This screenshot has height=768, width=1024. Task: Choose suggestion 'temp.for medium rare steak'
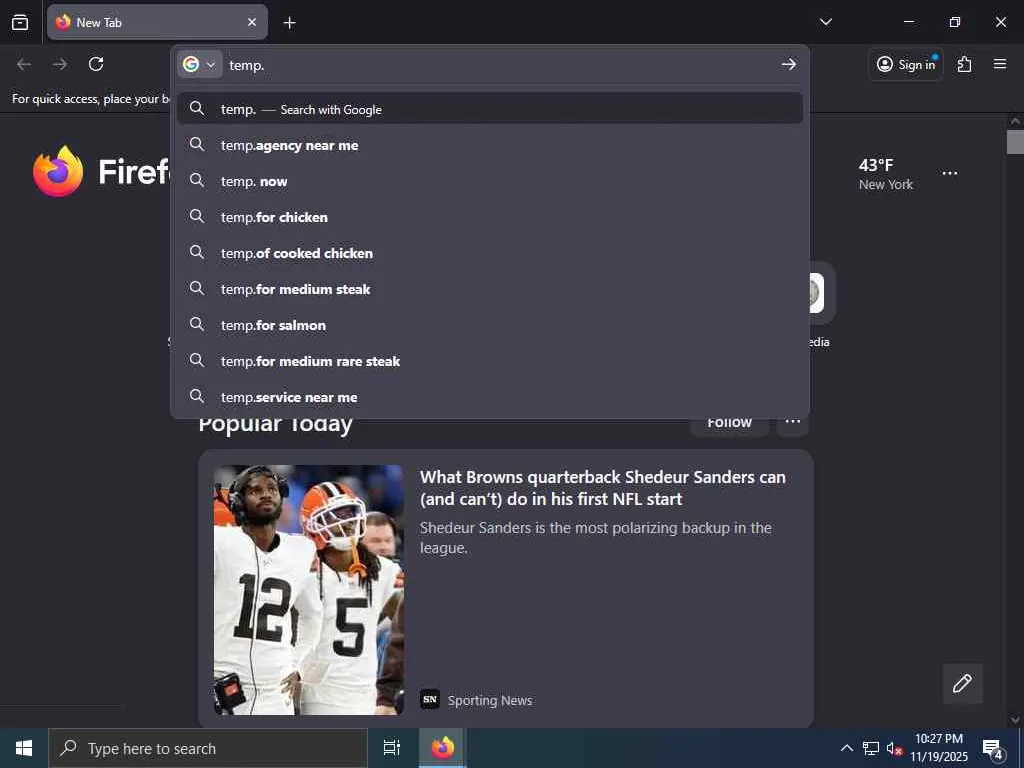pos(490,360)
